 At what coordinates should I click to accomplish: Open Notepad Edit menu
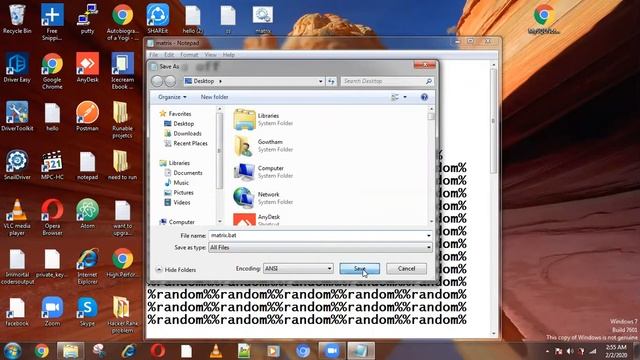pos(169,55)
